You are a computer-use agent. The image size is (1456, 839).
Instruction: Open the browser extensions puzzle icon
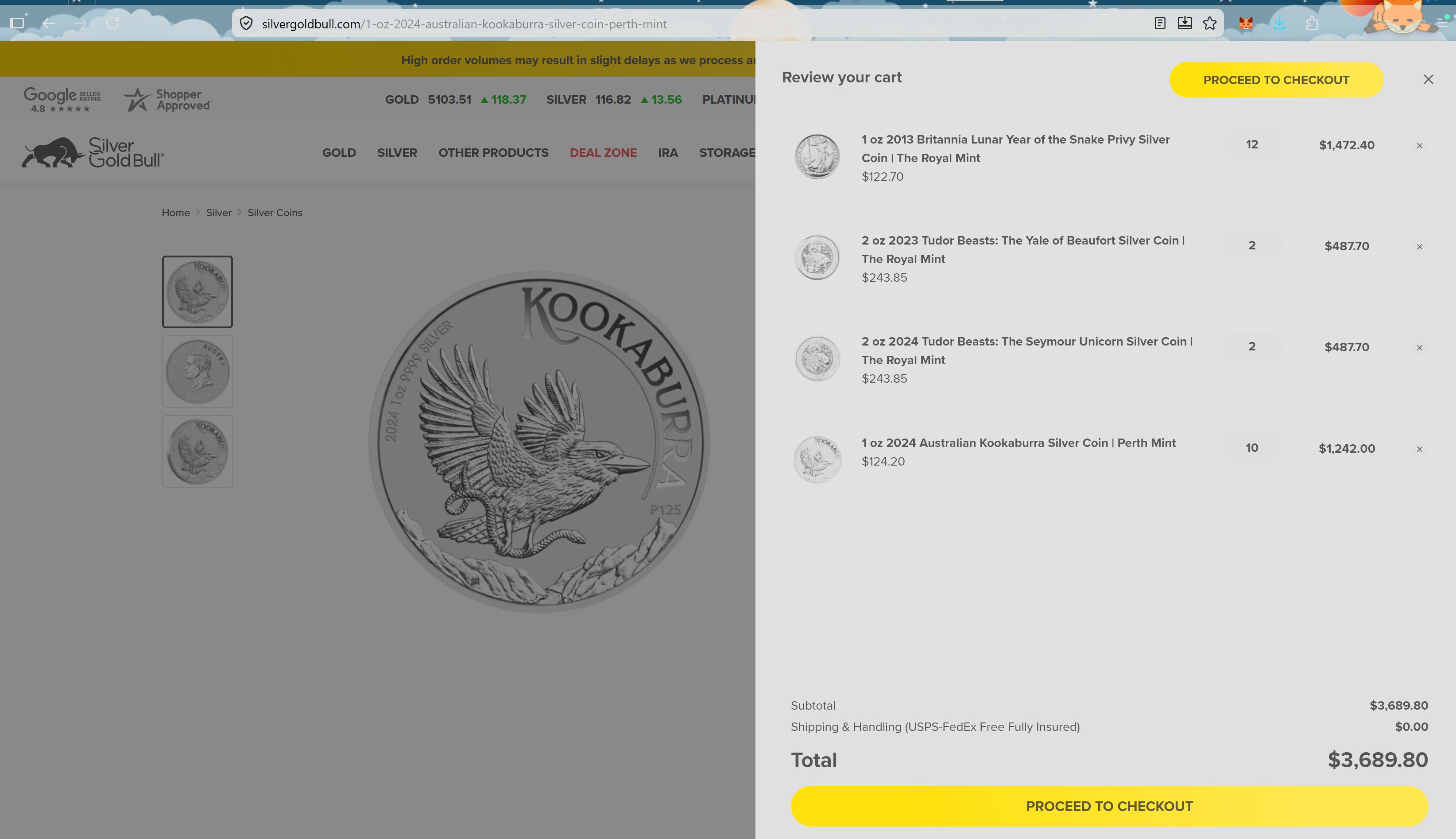click(1312, 23)
